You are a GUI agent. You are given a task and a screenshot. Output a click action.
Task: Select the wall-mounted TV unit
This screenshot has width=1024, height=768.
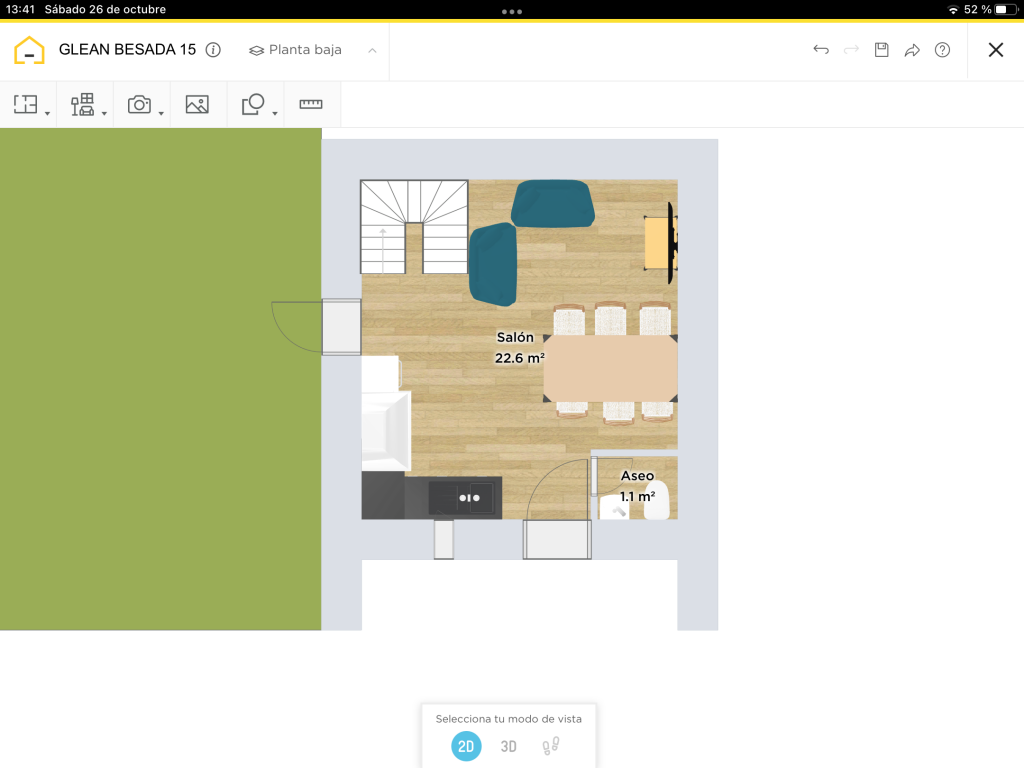click(x=661, y=243)
